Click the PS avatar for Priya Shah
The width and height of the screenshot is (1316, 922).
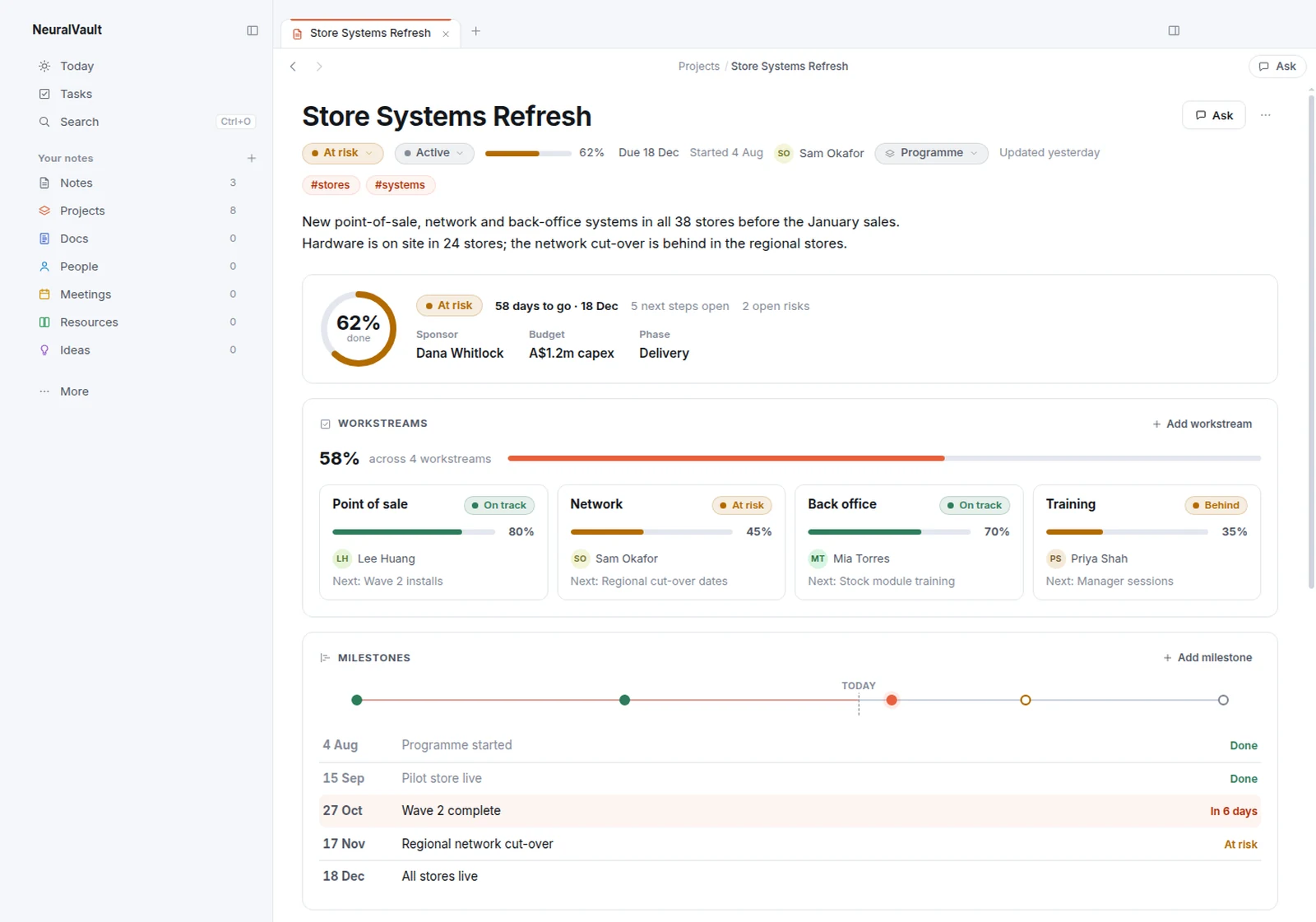1055,558
